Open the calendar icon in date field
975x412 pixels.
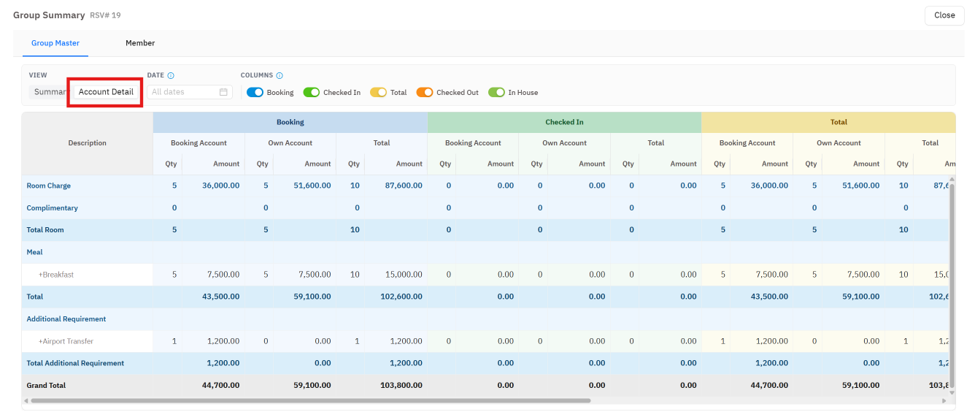point(223,92)
